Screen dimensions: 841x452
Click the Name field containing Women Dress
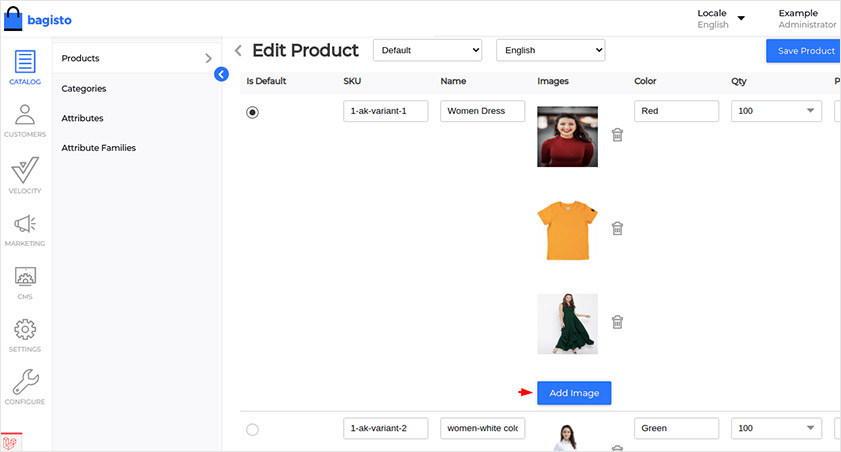click(482, 111)
